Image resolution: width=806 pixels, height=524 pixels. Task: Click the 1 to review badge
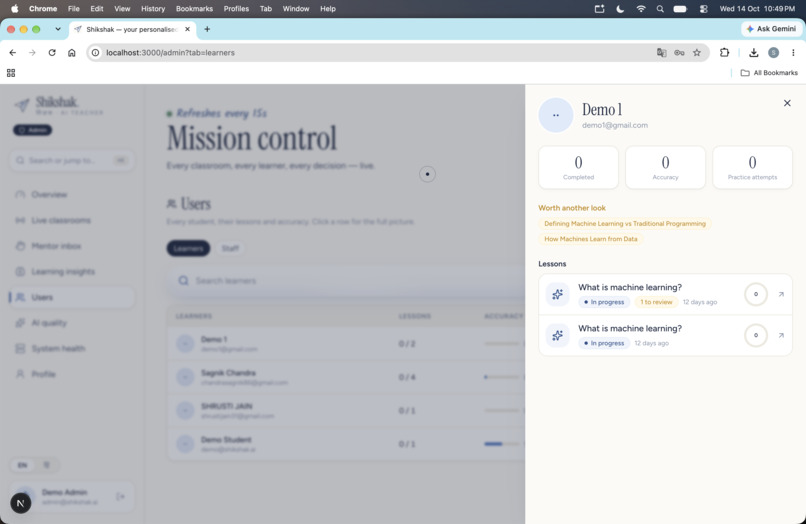656,302
